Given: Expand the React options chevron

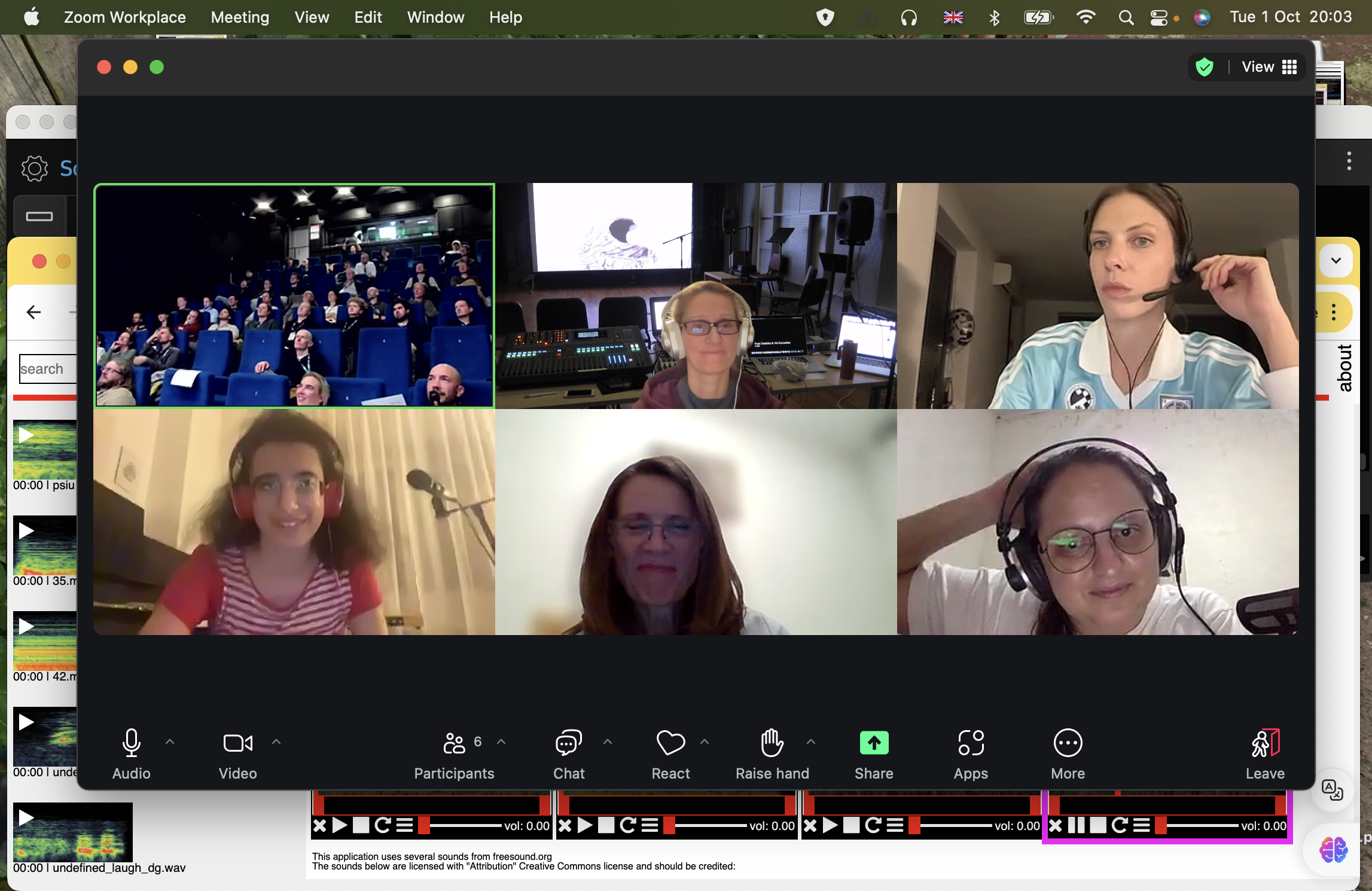Looking at the screenshot, I should [705, 742].
